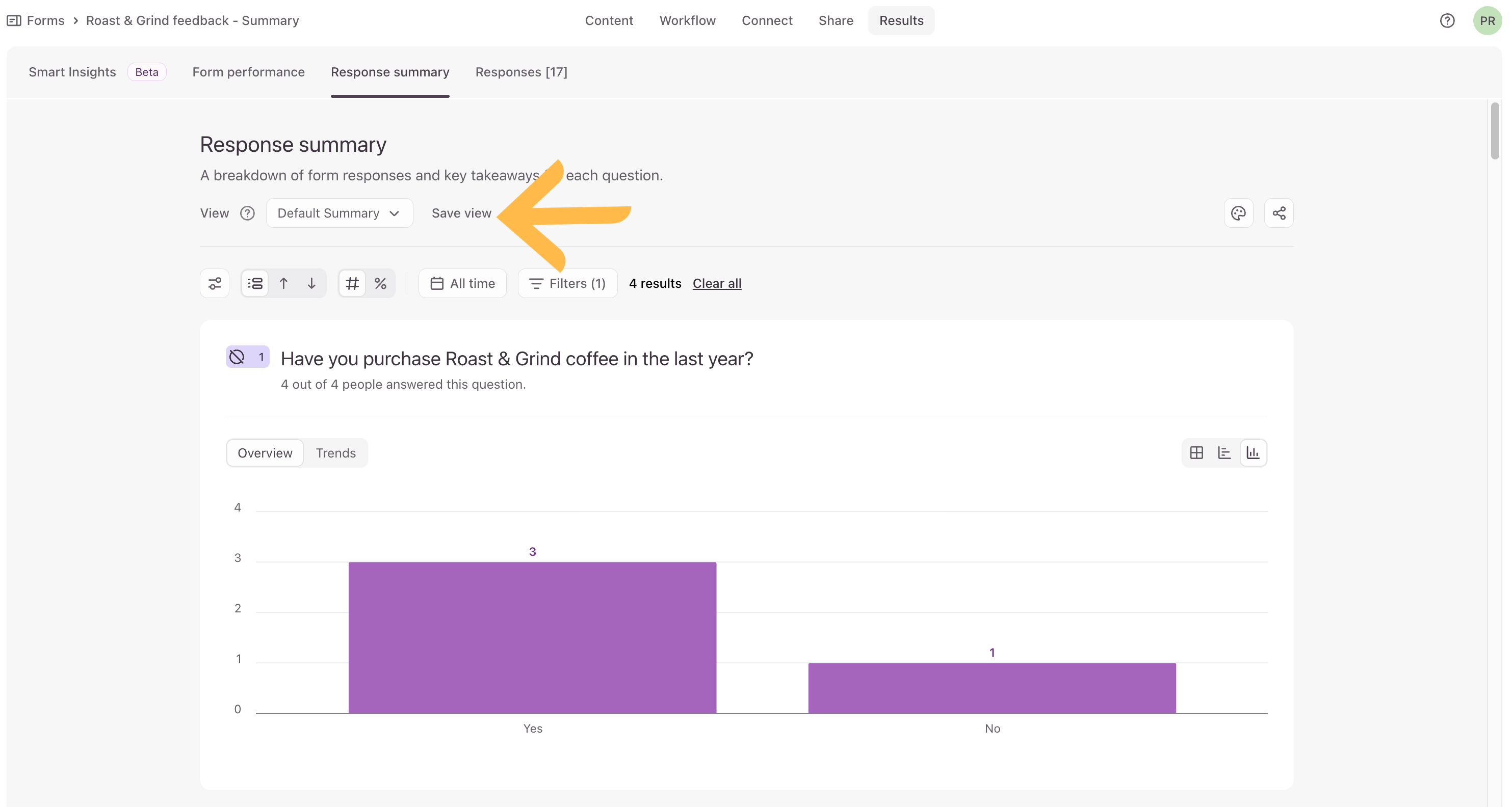This screenshot has width=1512, height=807.
Task: Click the share summary icon
Action: [1279, 213]
